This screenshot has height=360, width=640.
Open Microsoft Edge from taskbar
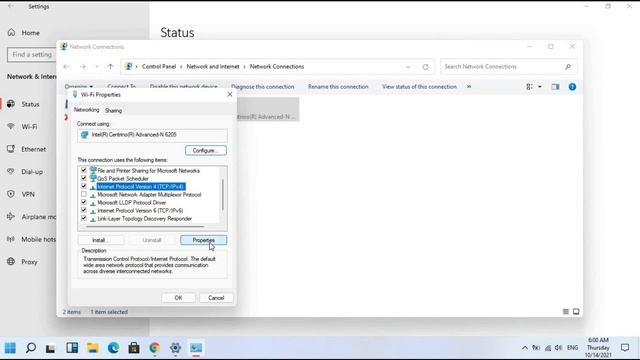tap(113, 348)
